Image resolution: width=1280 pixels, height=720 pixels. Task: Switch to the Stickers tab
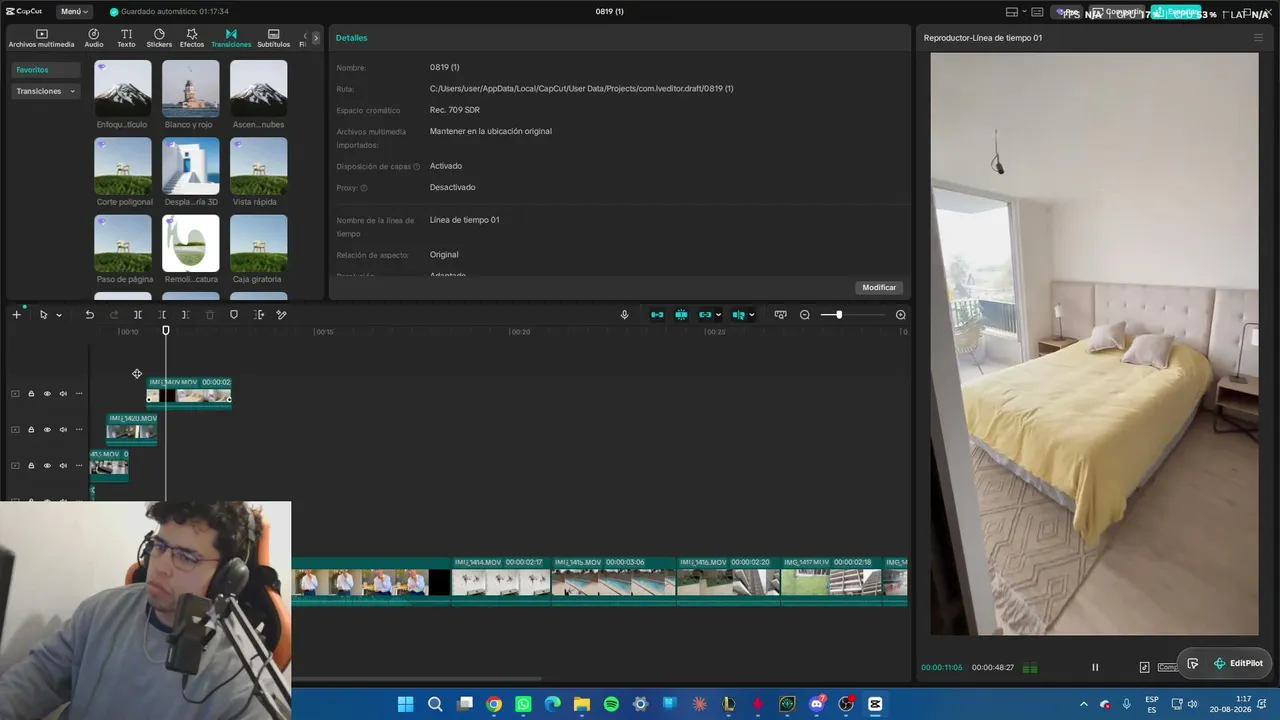(159, 38)
